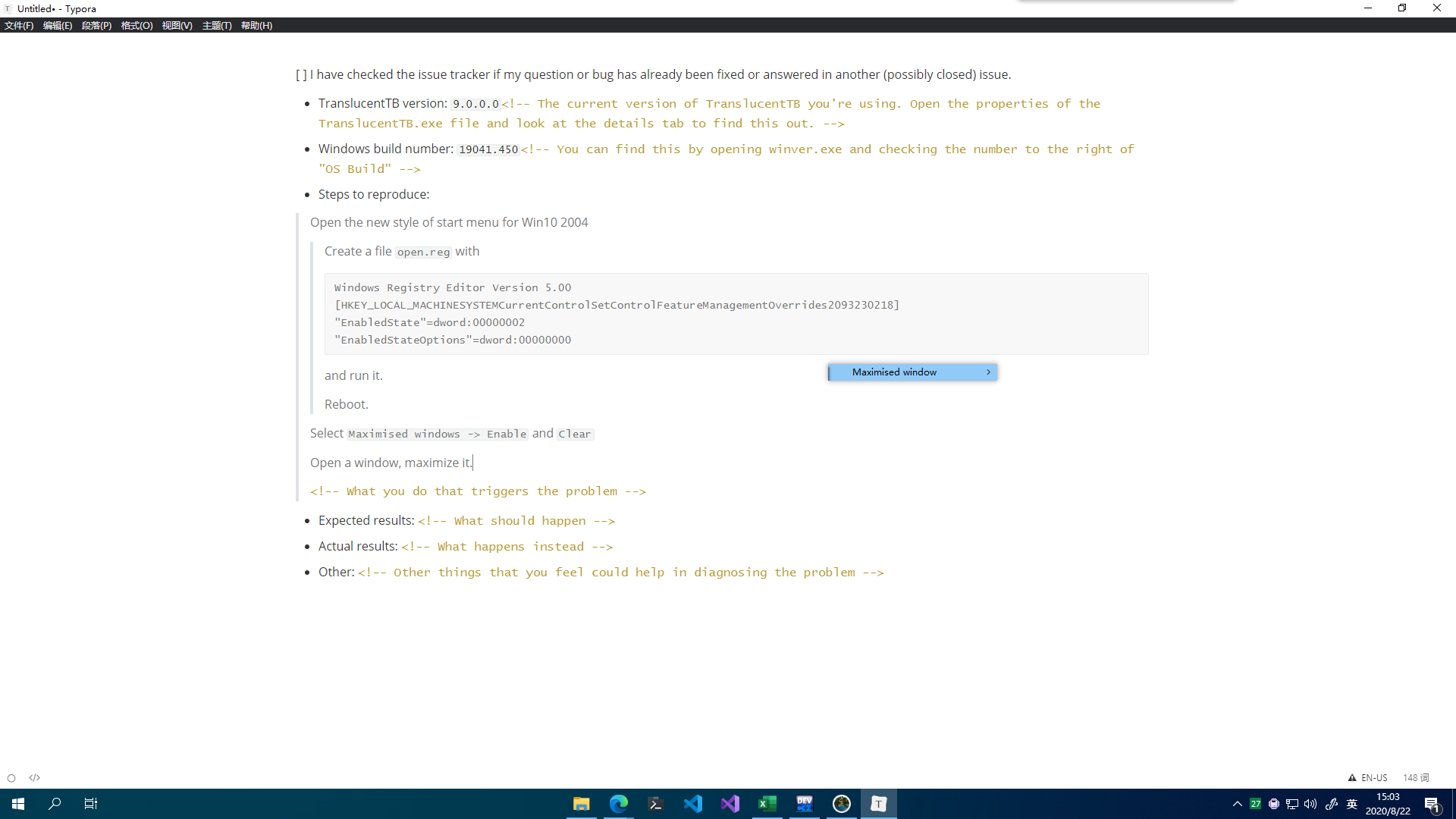1456x819 pixels.
Task: Click the pen input tray icon
Action: (x=1332, y=804)
